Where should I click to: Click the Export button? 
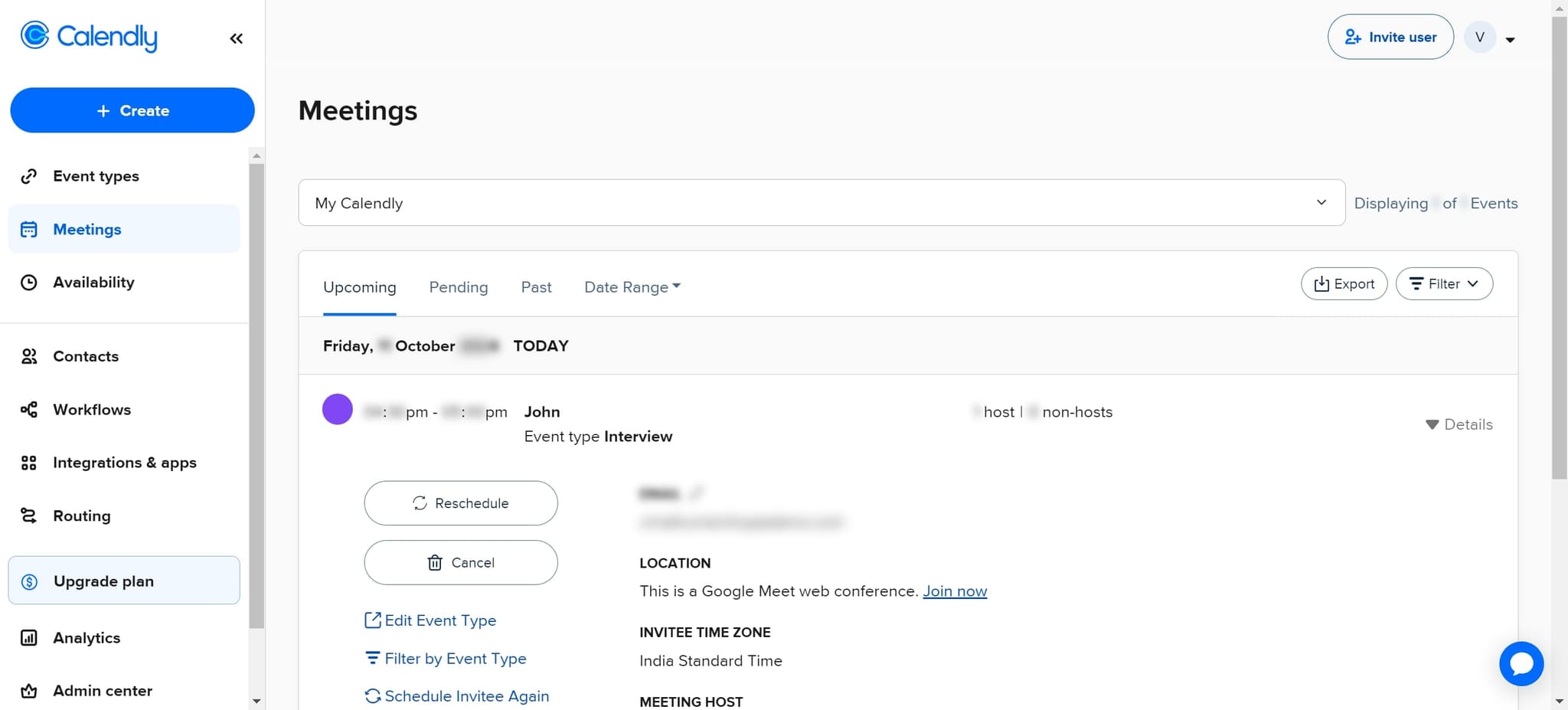[1344, 284]
